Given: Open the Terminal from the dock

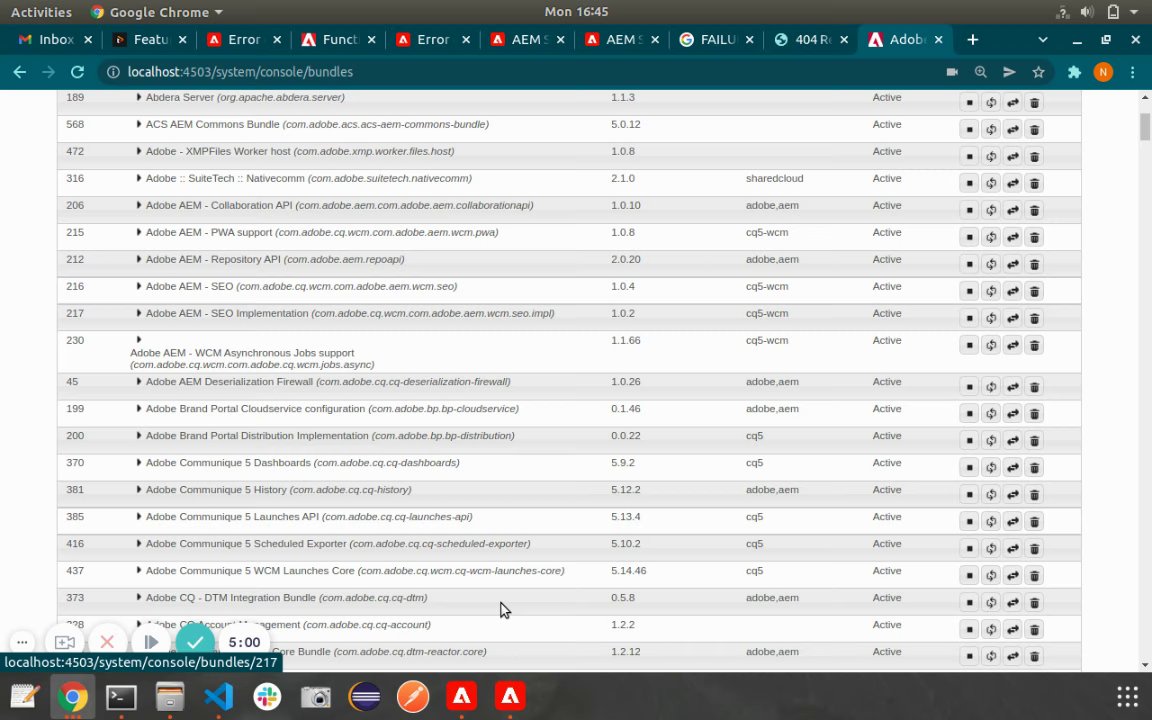Looking at the screenshot, I should (121, 696).
